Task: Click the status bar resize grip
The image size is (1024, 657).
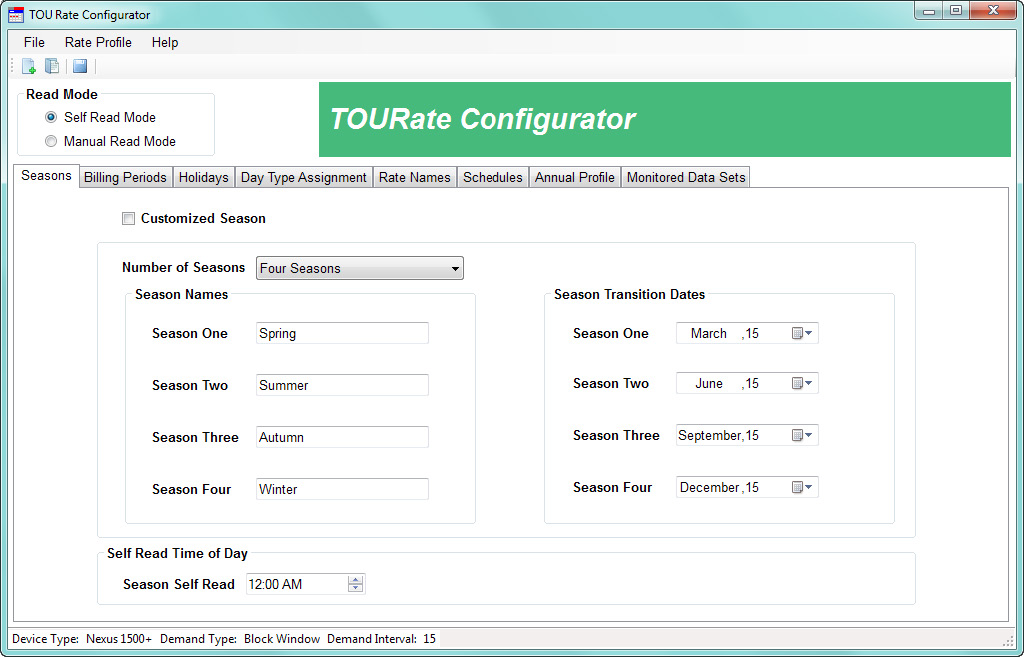Action: tap(1008, 641)
